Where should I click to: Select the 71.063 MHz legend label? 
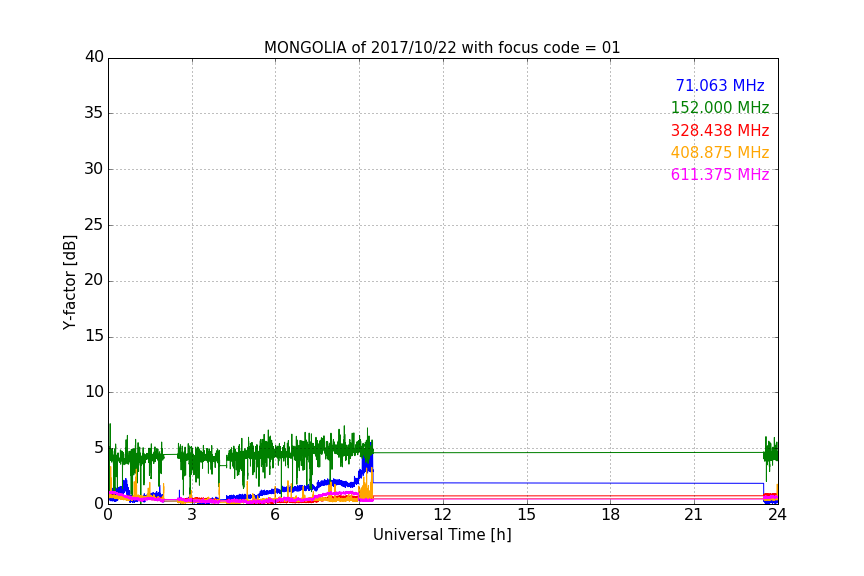click(x=720, y=85)
